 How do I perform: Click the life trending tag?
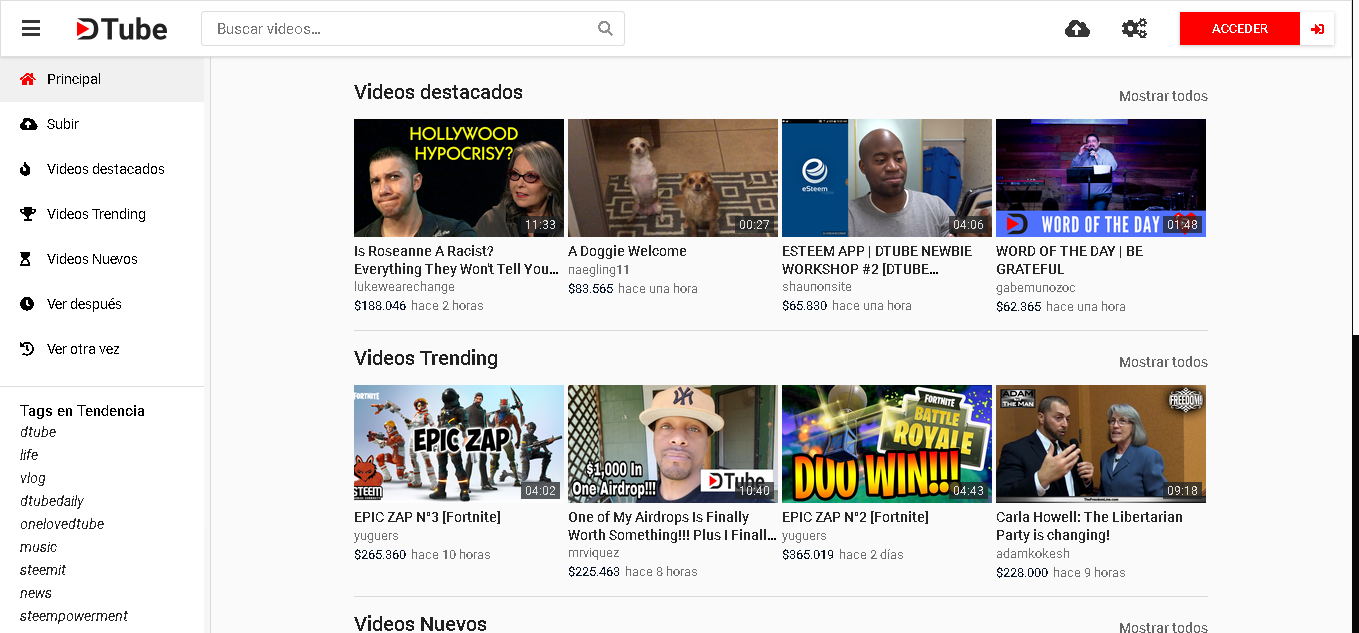(x=29, y=455)
